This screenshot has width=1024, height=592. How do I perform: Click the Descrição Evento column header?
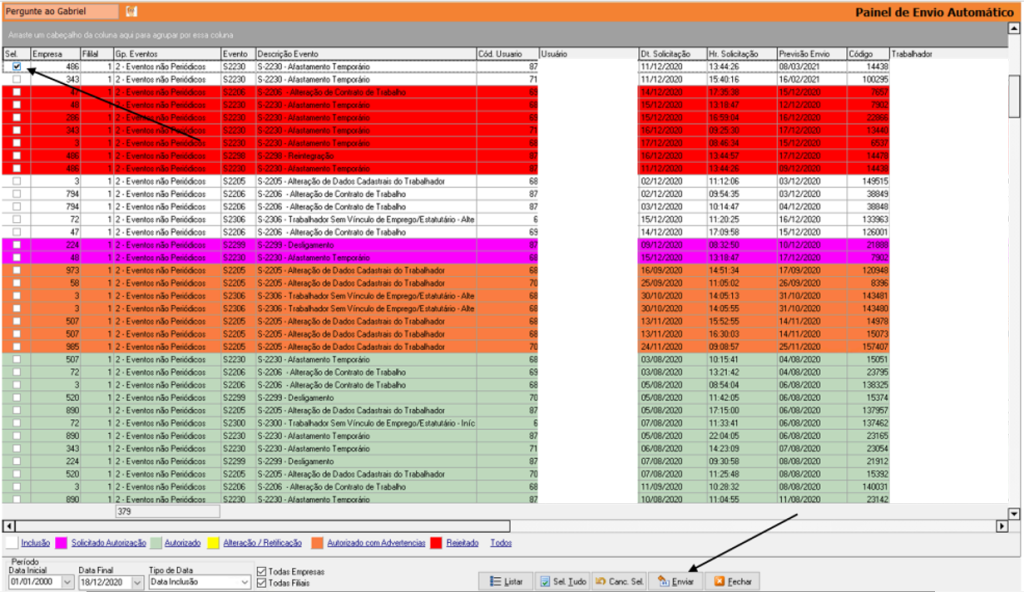366,54
